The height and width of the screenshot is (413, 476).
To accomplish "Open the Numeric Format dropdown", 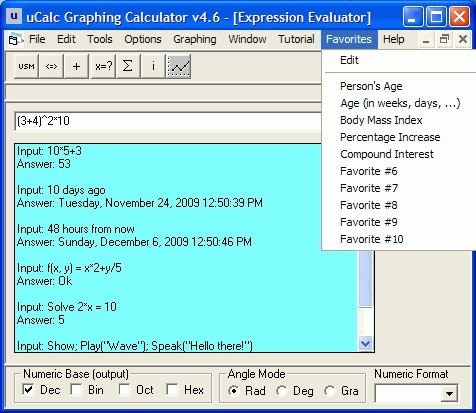I will [x=449, y=394].
